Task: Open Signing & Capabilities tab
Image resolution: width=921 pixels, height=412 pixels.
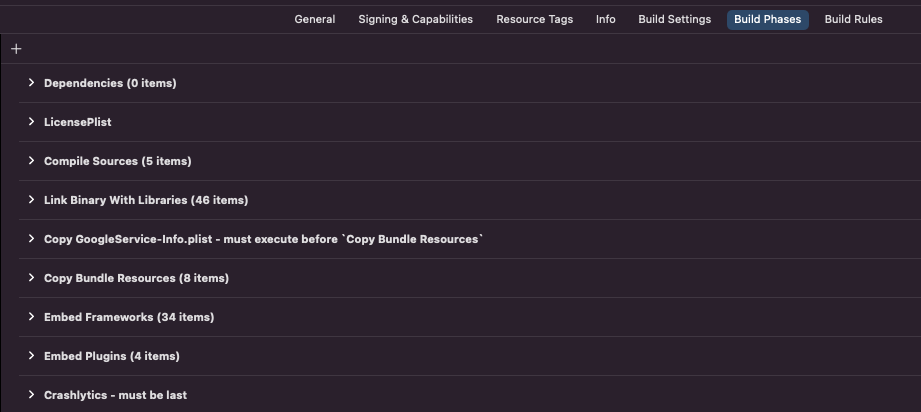Action: click(x=415, y=19)
